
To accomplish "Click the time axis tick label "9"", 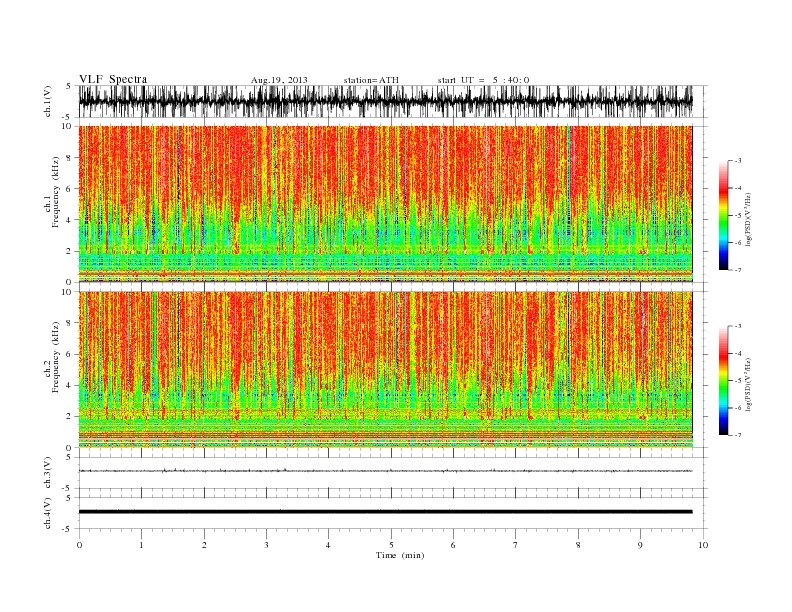I will point(640,545).
